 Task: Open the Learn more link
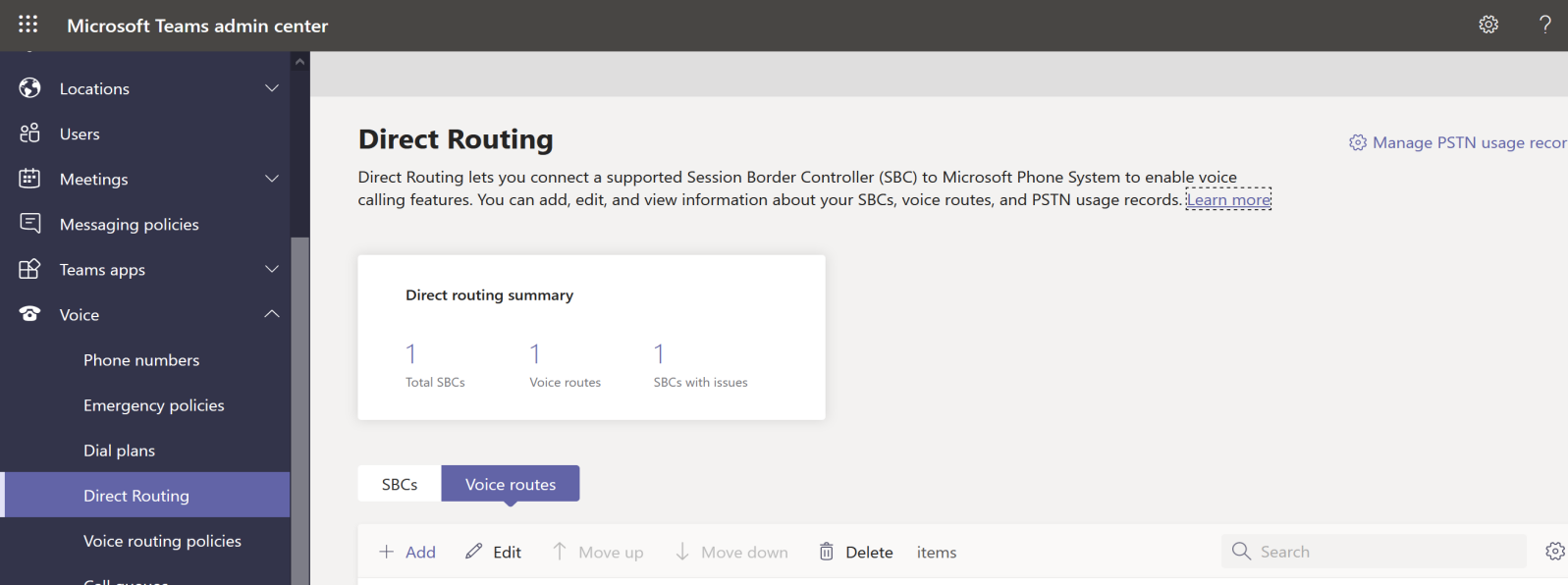point(1228,200)
